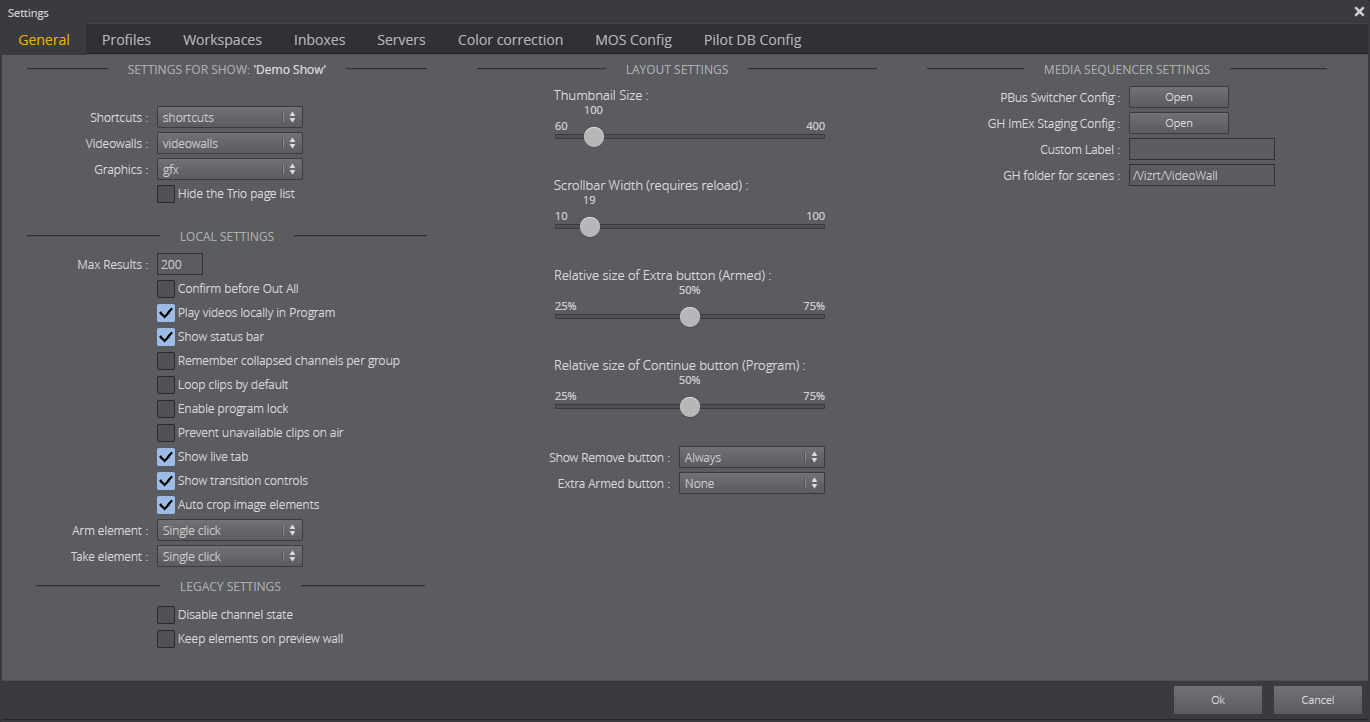Click the Max Results input field
This screenshot has height=722, width=1370.
[x=180, y=264]
